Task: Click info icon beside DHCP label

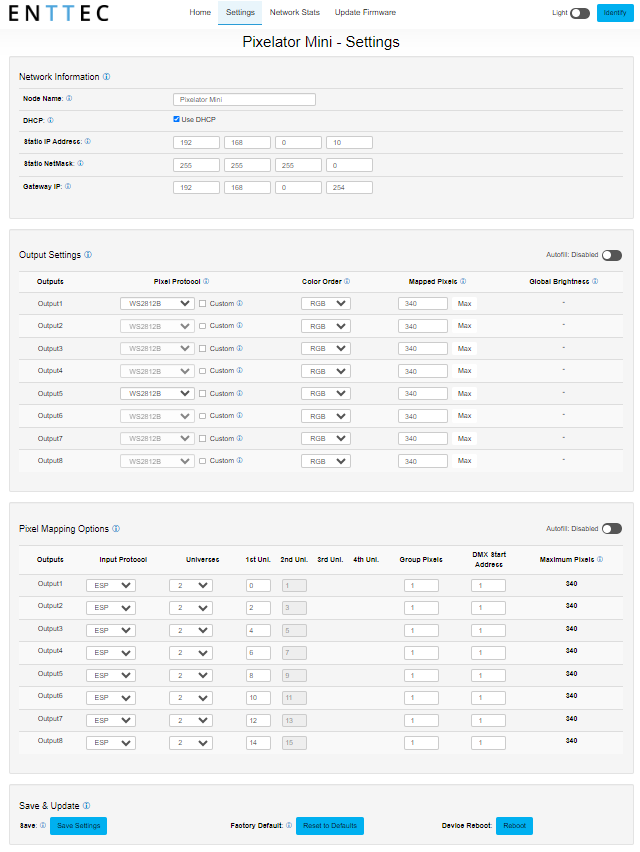Action: pos(51,120)
